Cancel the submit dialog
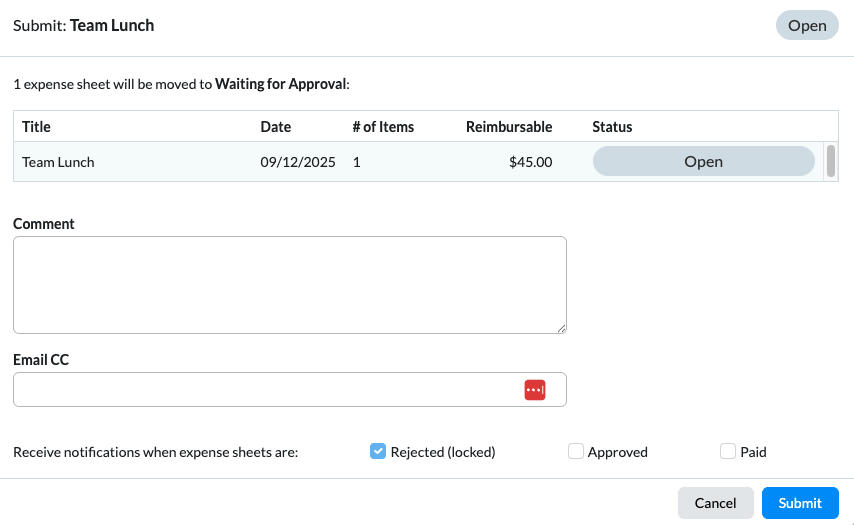The width and height of the screenshot is (854, 525). pos(716,503)
